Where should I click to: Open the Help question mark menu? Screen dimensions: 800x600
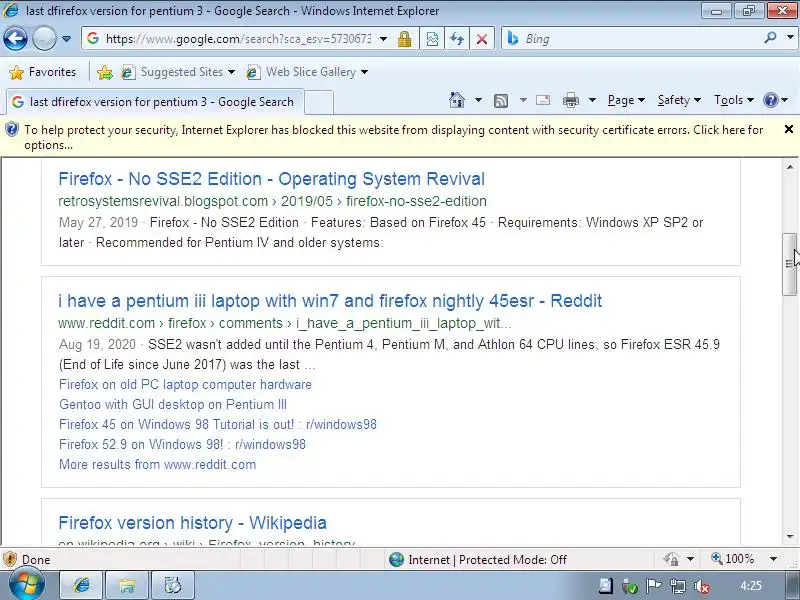775,100
